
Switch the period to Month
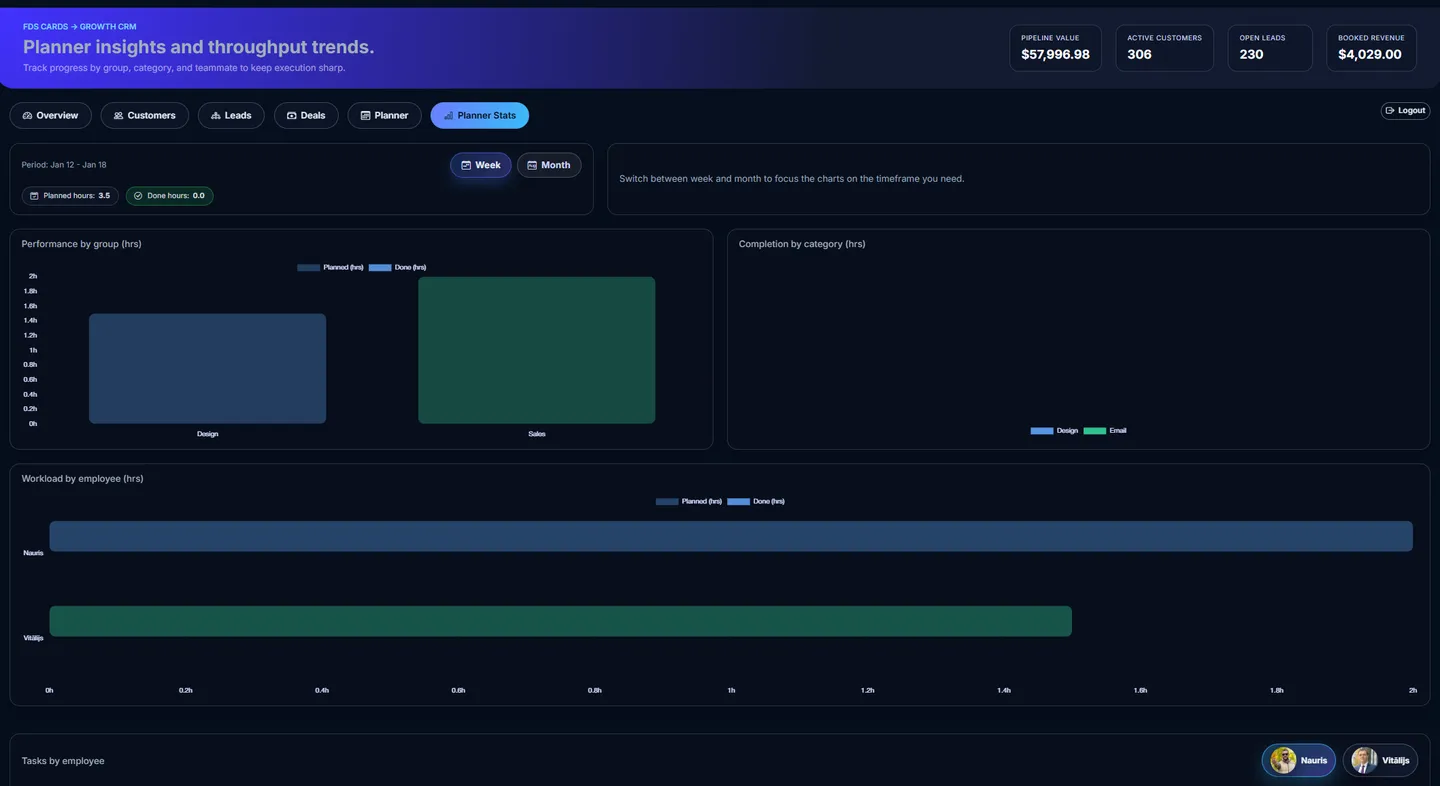point(549,165)
